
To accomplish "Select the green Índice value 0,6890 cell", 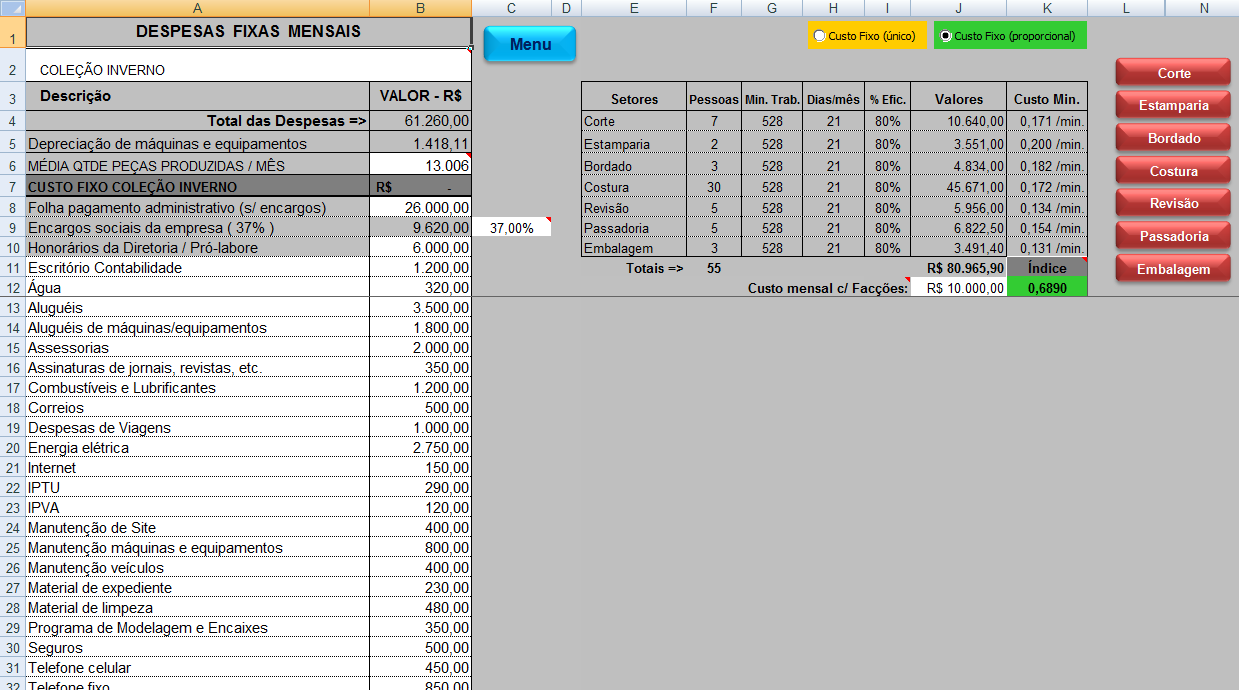I will [1047, 288].
